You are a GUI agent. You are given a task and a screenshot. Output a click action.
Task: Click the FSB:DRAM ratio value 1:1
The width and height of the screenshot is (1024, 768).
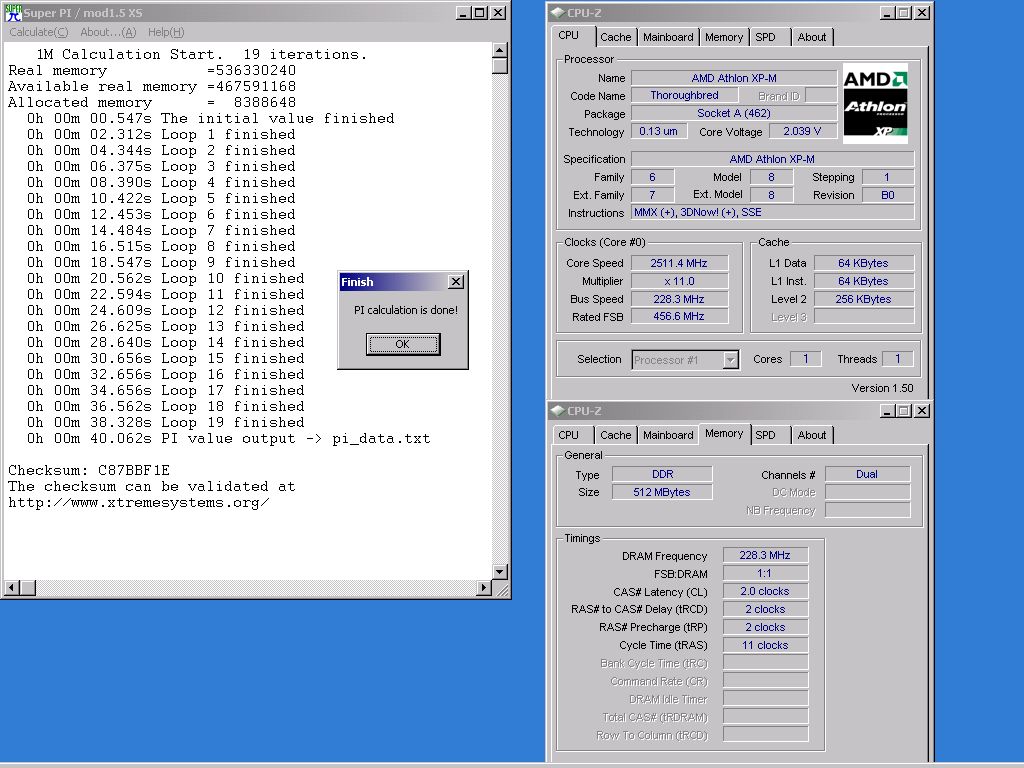click(765, 573)
